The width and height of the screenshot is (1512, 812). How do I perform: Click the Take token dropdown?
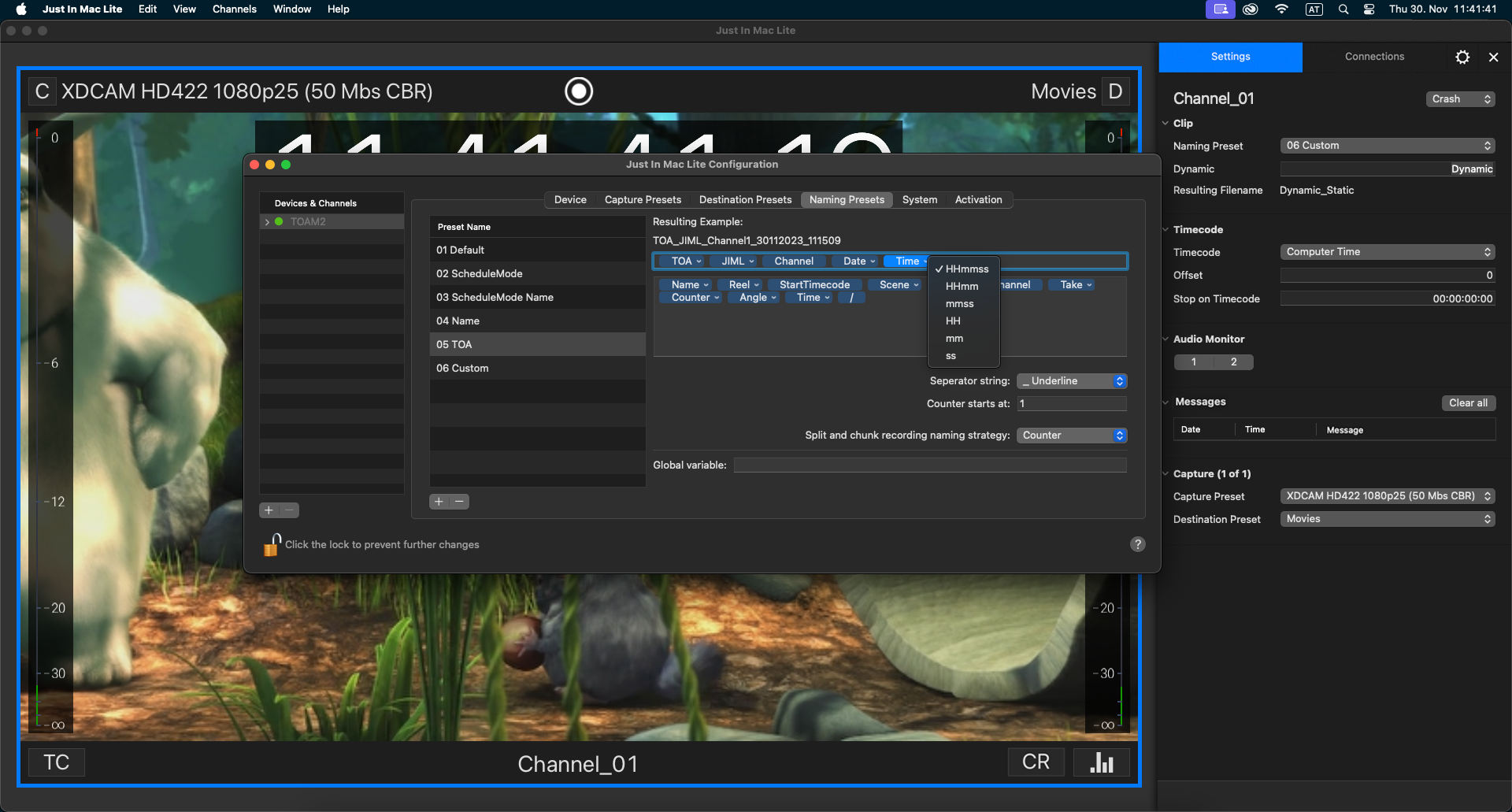(x=1072, y=285)
